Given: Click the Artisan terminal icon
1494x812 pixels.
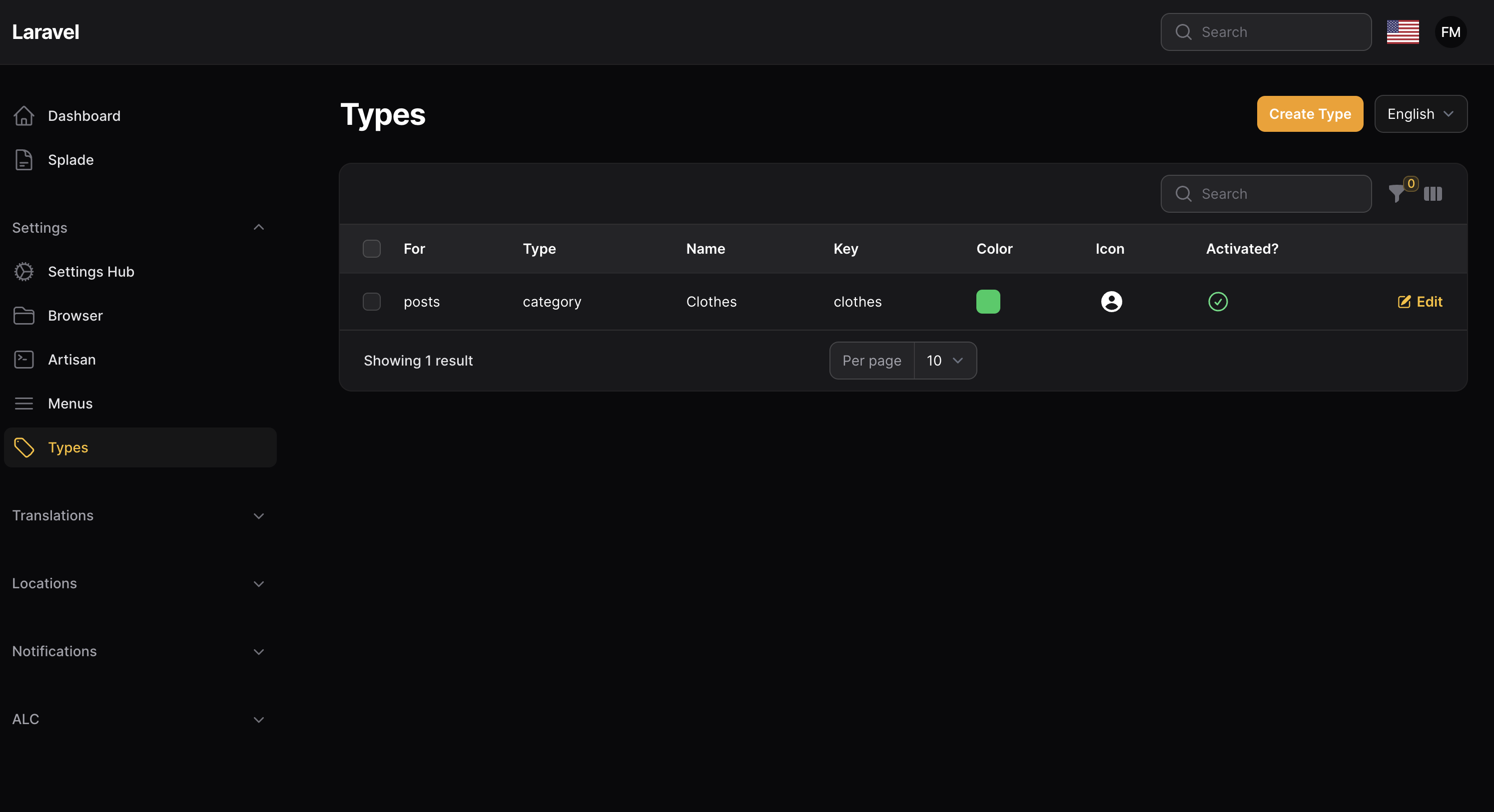Looking at the screenshot, I should point(24,360).
